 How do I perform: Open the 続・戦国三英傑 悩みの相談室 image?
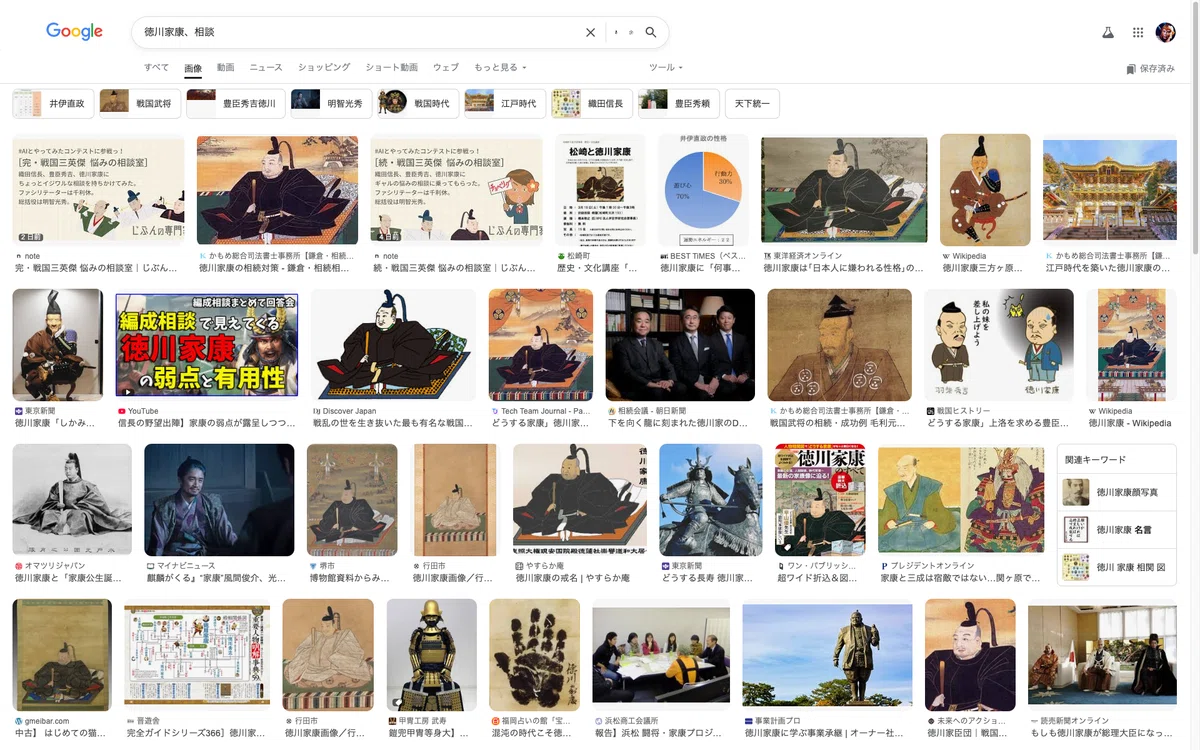point(456,190)
